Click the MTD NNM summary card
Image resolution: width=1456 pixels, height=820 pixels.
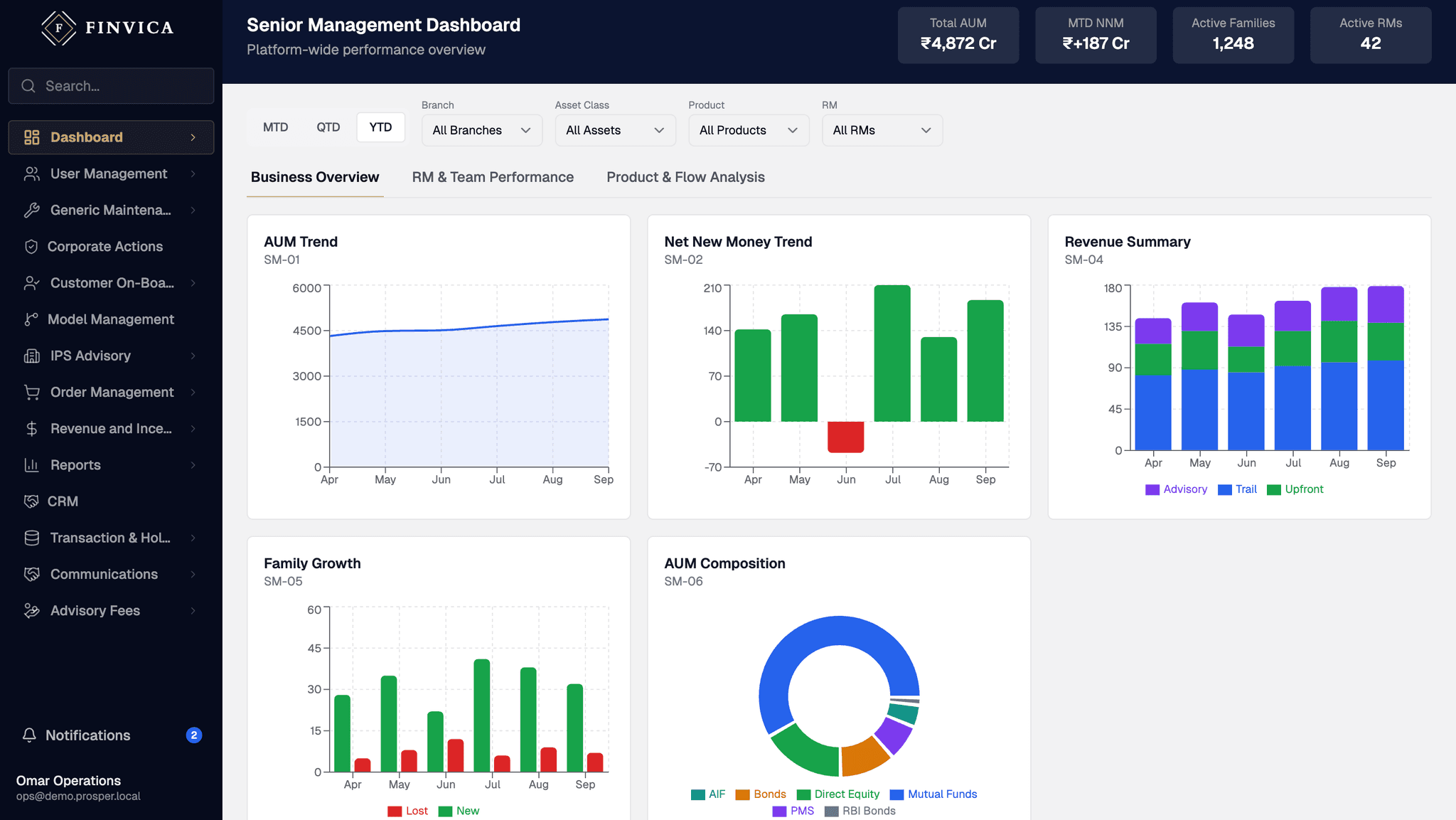1096,35
